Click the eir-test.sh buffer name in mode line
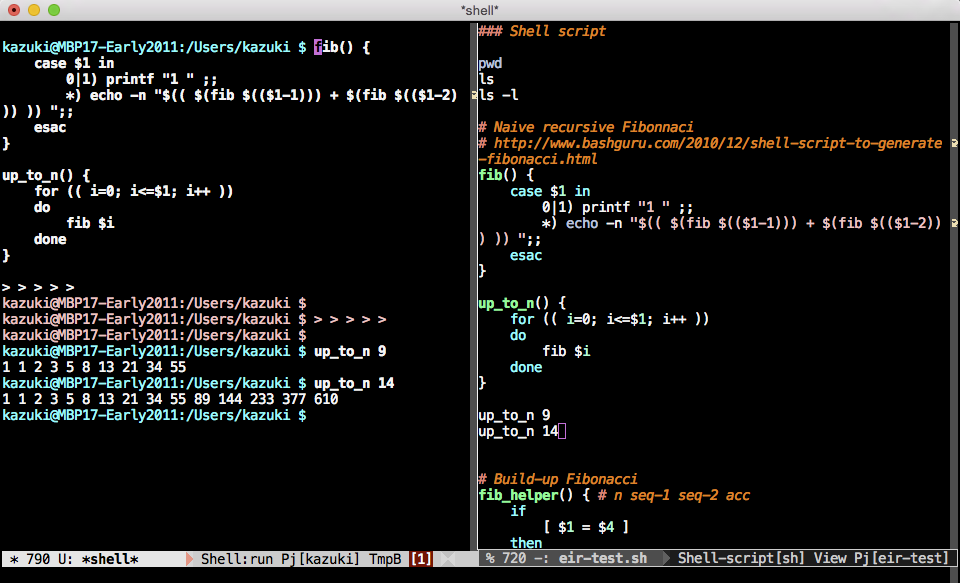Viewport: 960px width, 583px height. 602,559
